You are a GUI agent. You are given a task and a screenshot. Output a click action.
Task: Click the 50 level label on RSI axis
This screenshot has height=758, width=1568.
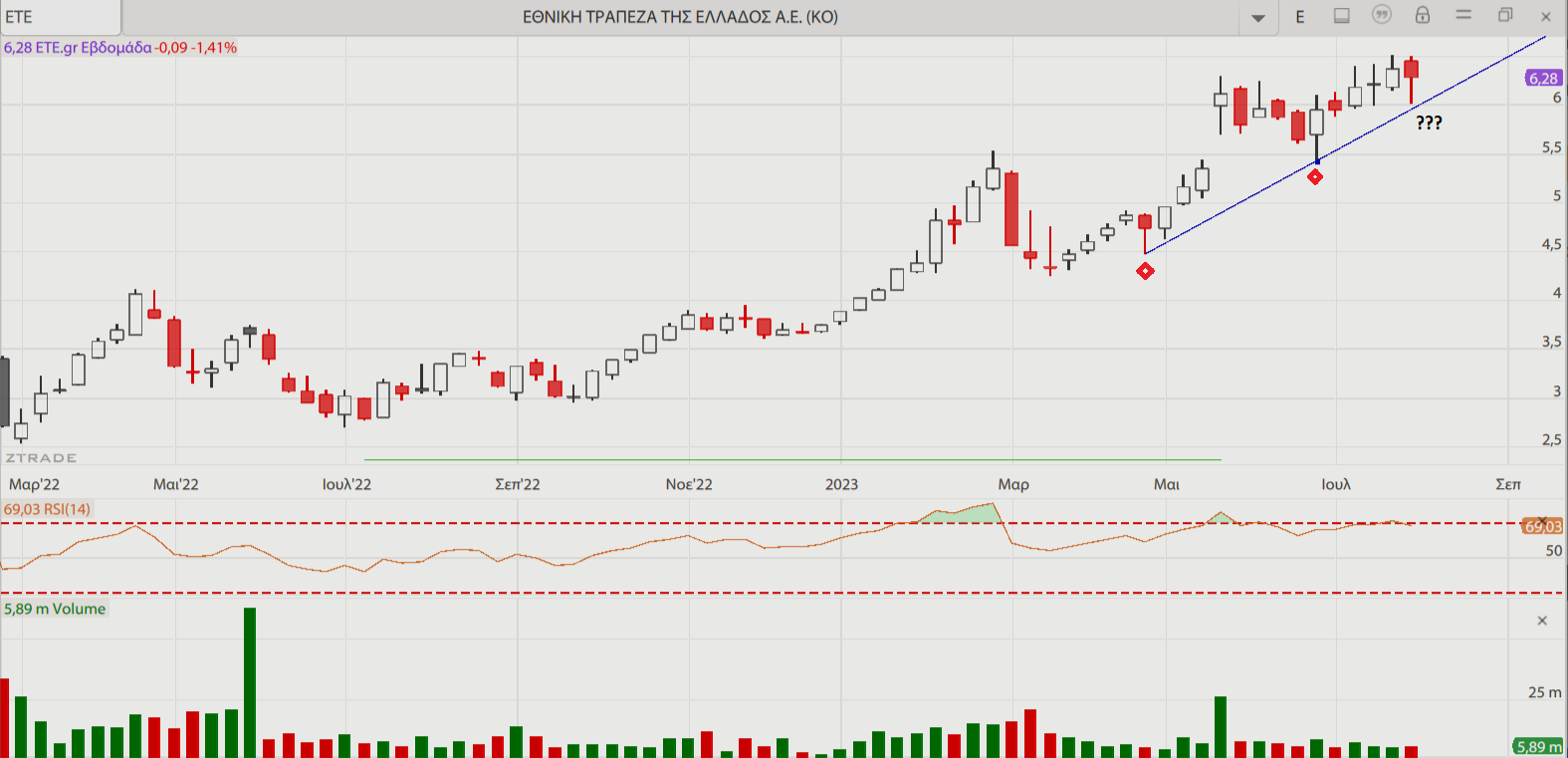click(x=1554, y=551)
